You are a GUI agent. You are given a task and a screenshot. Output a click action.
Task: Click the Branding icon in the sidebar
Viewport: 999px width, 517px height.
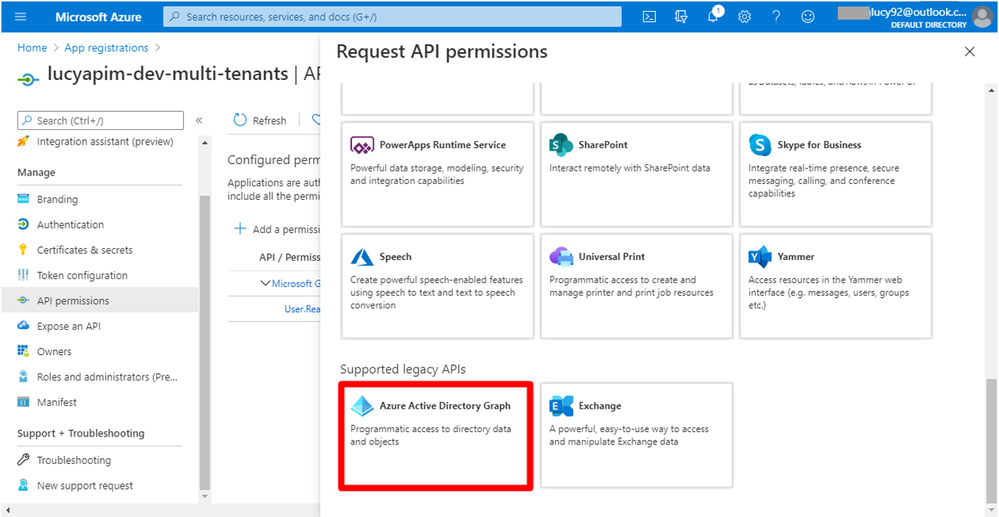pyautogui.click(x=24, y=199)
